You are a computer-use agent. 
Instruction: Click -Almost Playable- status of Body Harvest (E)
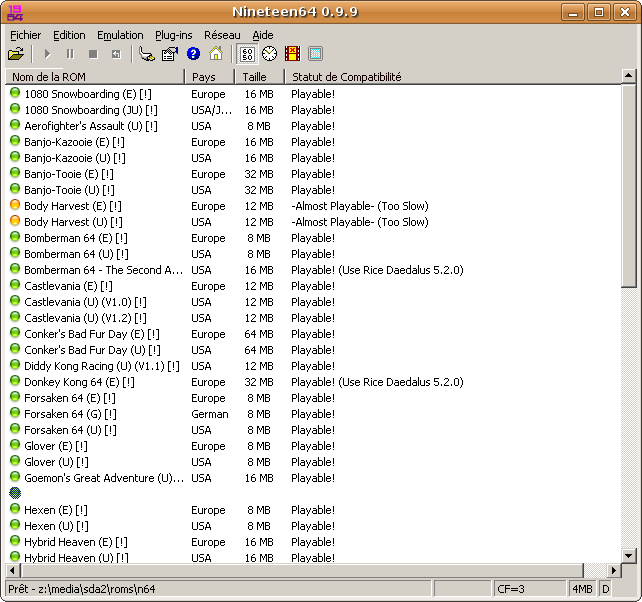coord(360,206)
